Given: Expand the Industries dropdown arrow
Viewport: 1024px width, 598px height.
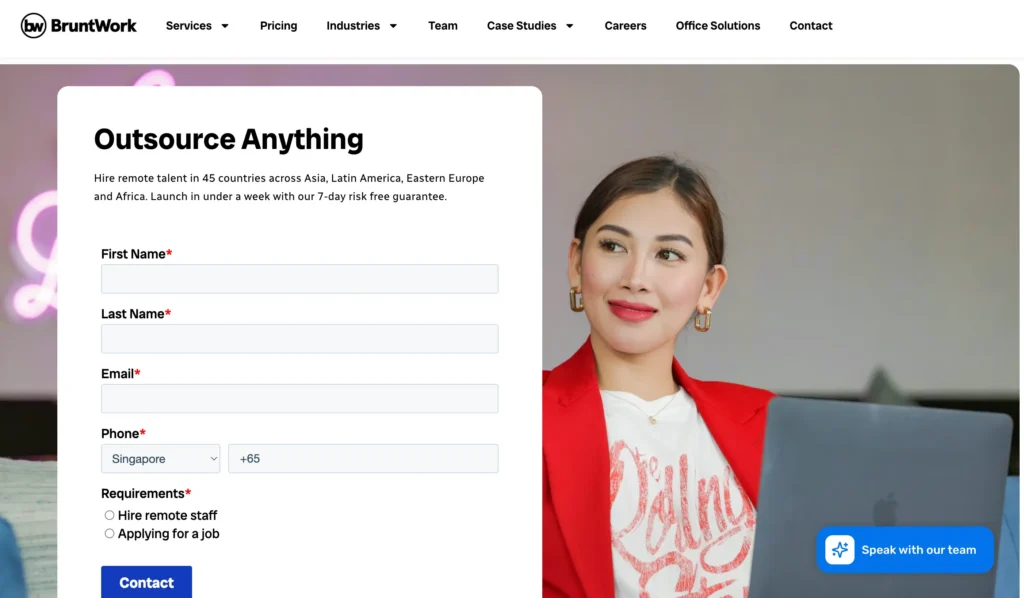Looking at the screenshot, I should pyautogui.click(x=393, y=26).
